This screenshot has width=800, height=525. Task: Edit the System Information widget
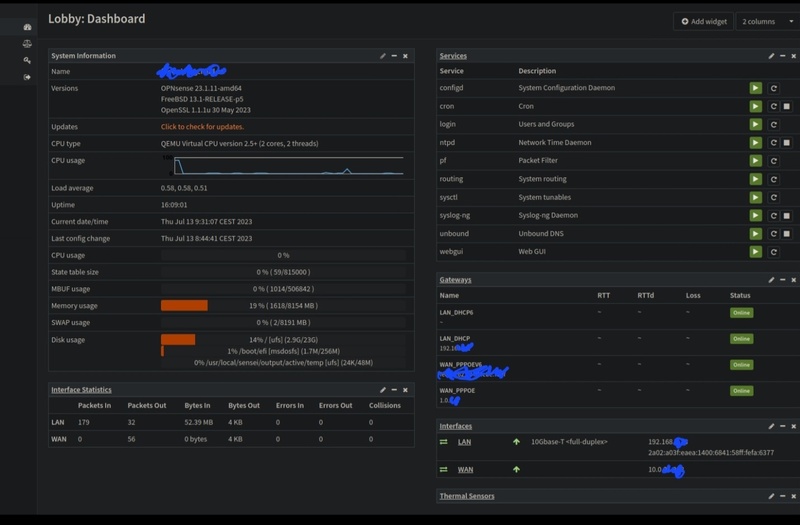pyautogui.click(x=383, y=56)
